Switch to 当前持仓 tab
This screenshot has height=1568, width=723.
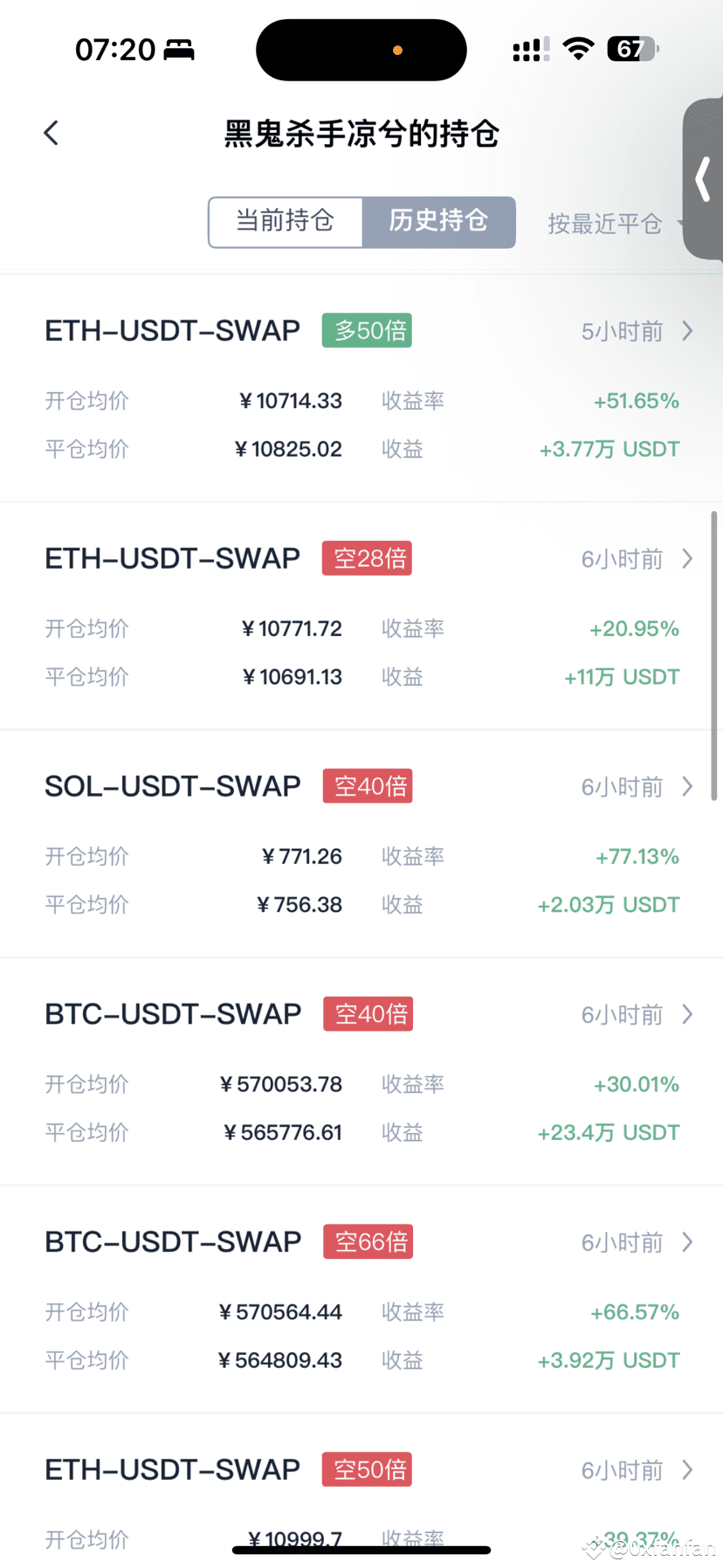coord(286,222)
